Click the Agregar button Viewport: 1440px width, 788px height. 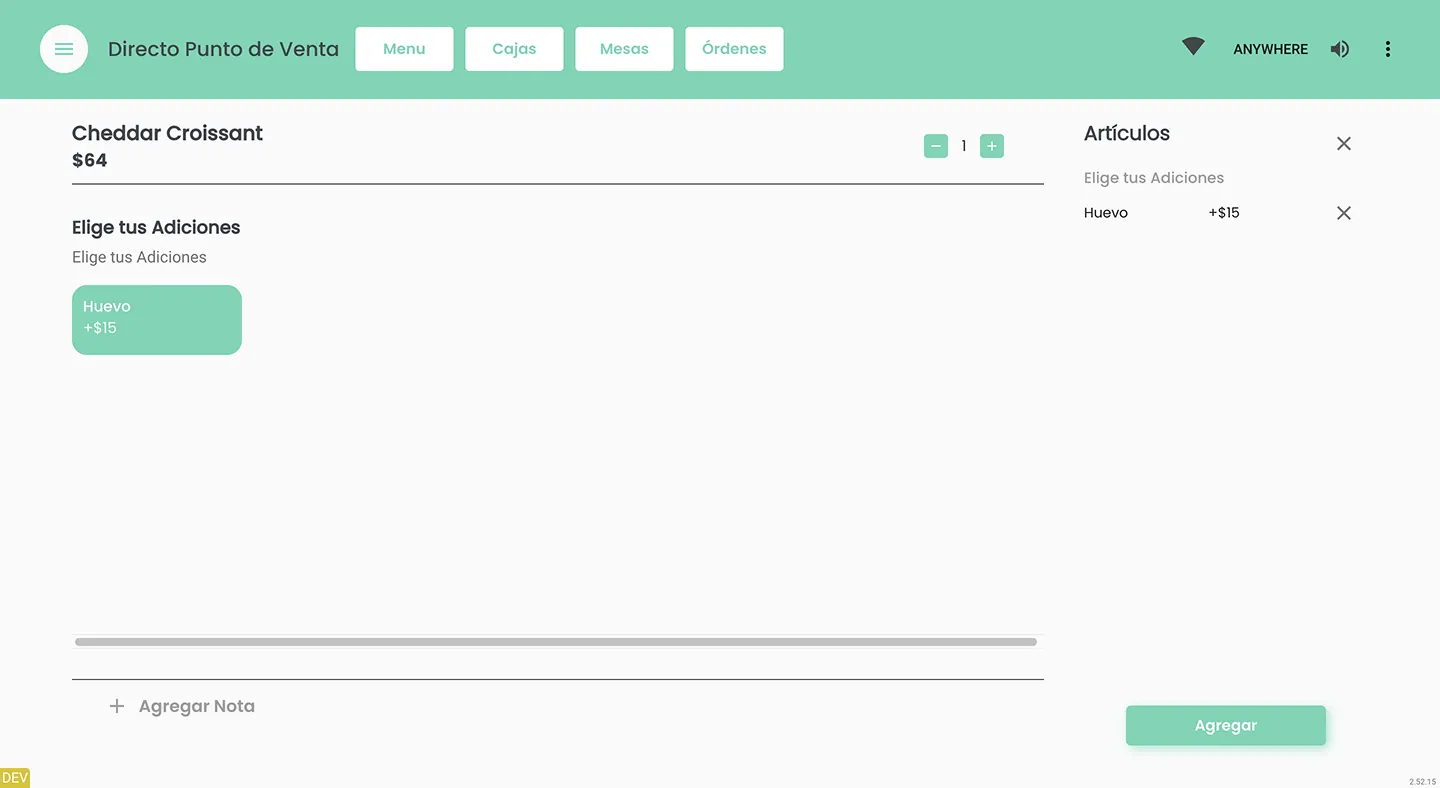coord(1226,726)
